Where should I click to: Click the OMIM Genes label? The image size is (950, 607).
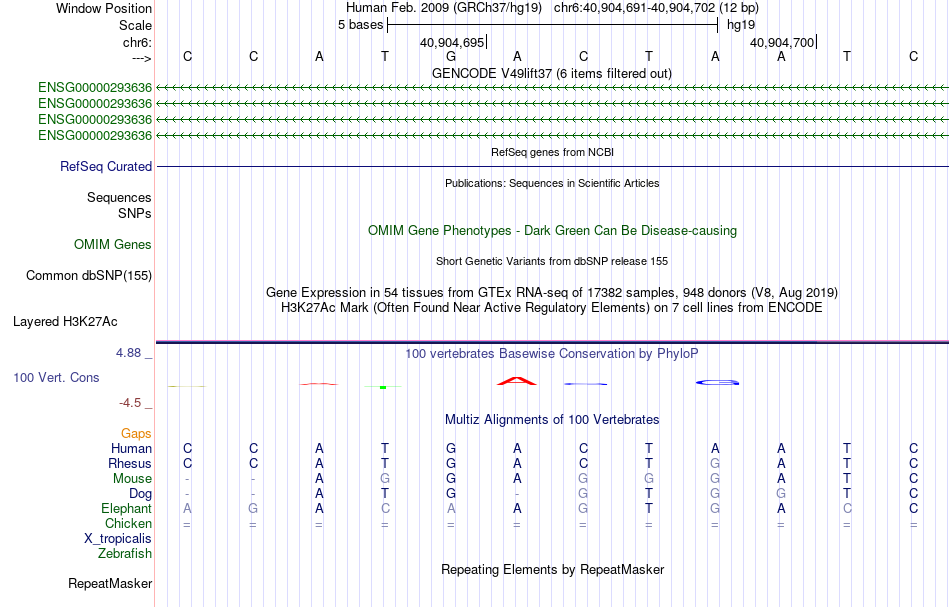coord(112,244)
